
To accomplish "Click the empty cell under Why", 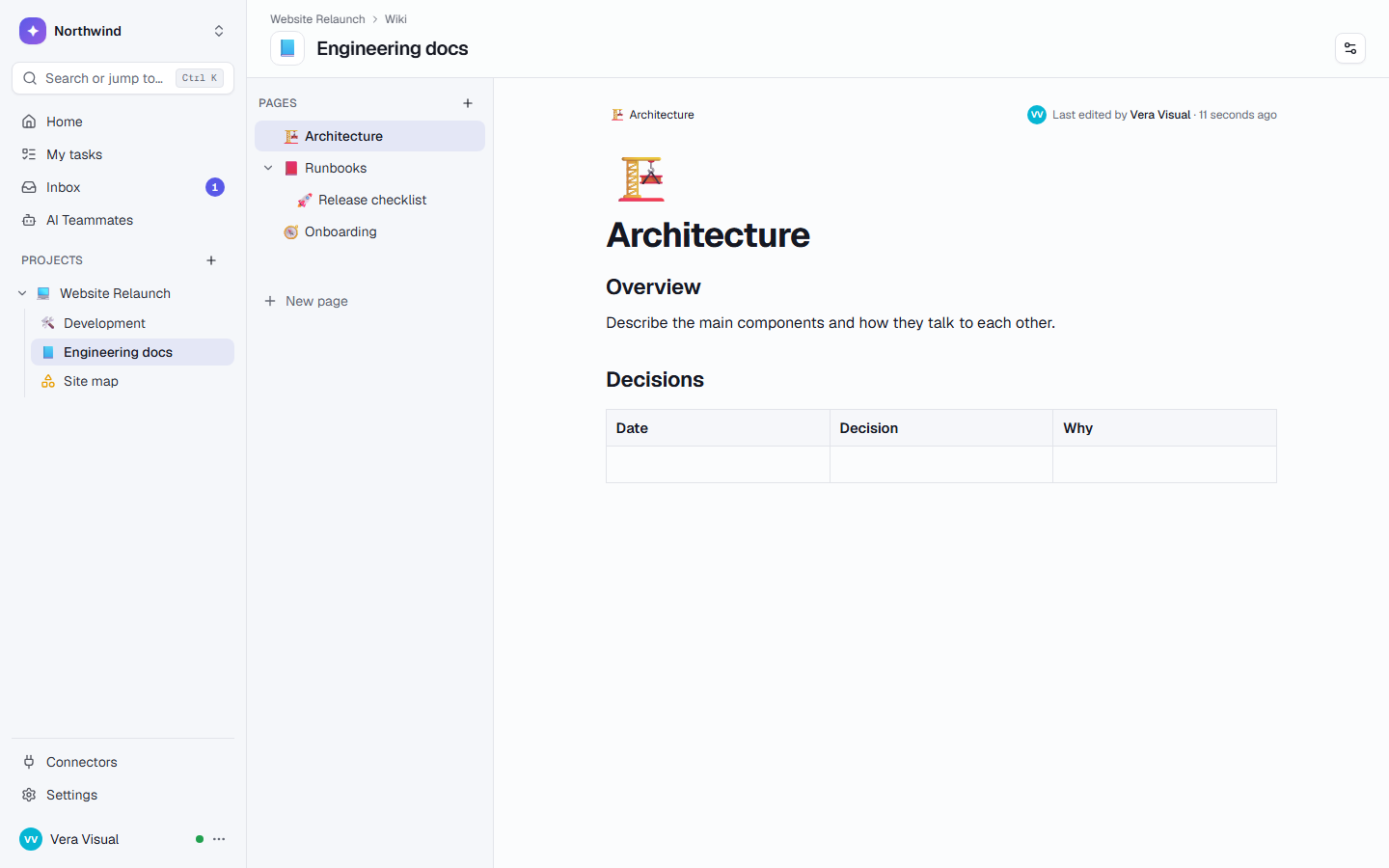I will 1164,465.
